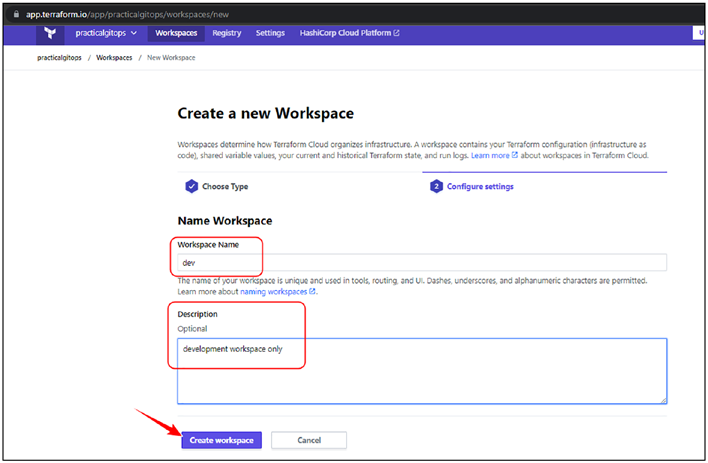Screen dimensions: 708x463
Task: Click the Description resize handle
Action: pos(663,400)
